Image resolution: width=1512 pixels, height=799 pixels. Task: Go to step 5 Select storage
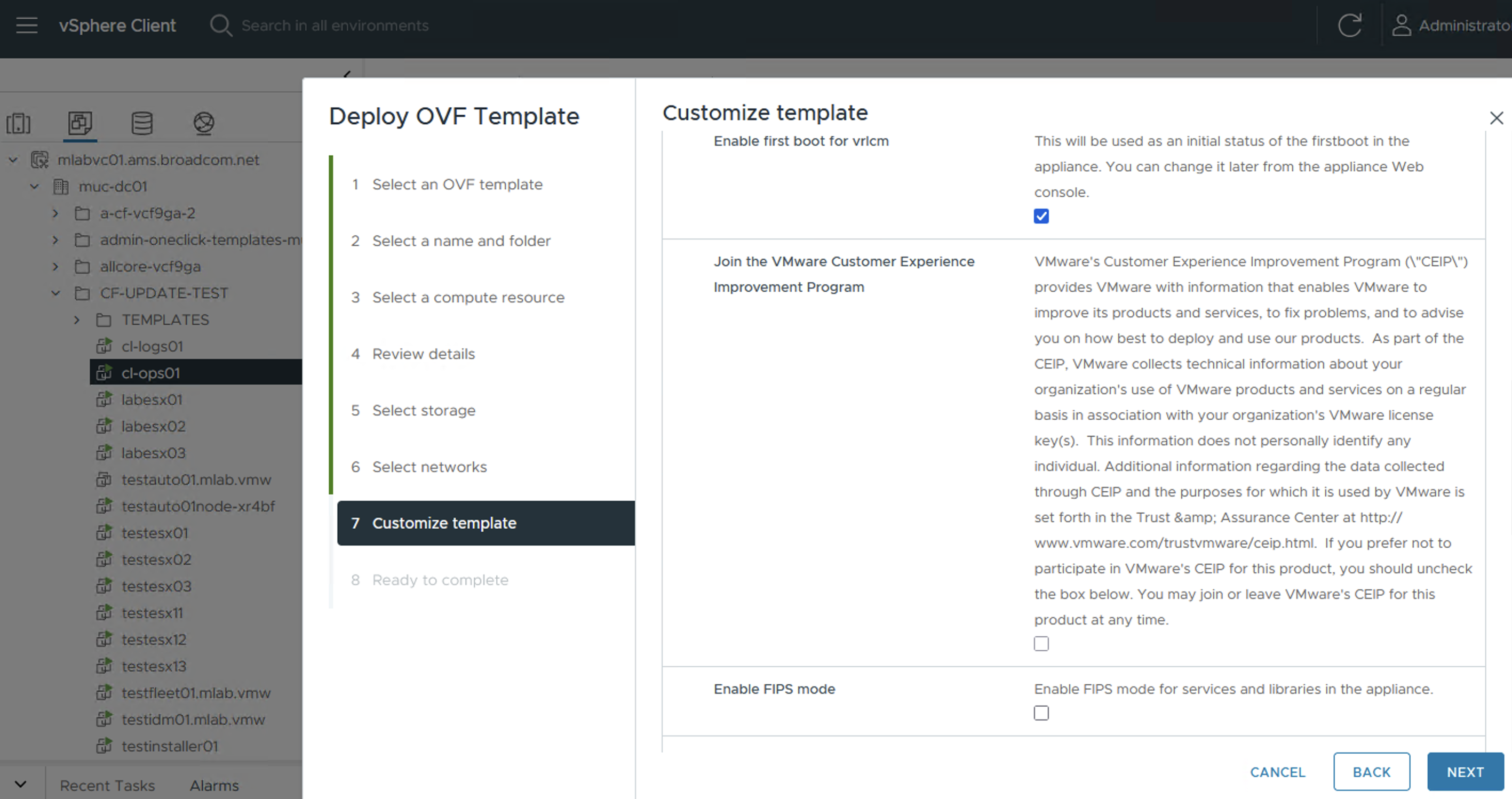tap(424, 411)
